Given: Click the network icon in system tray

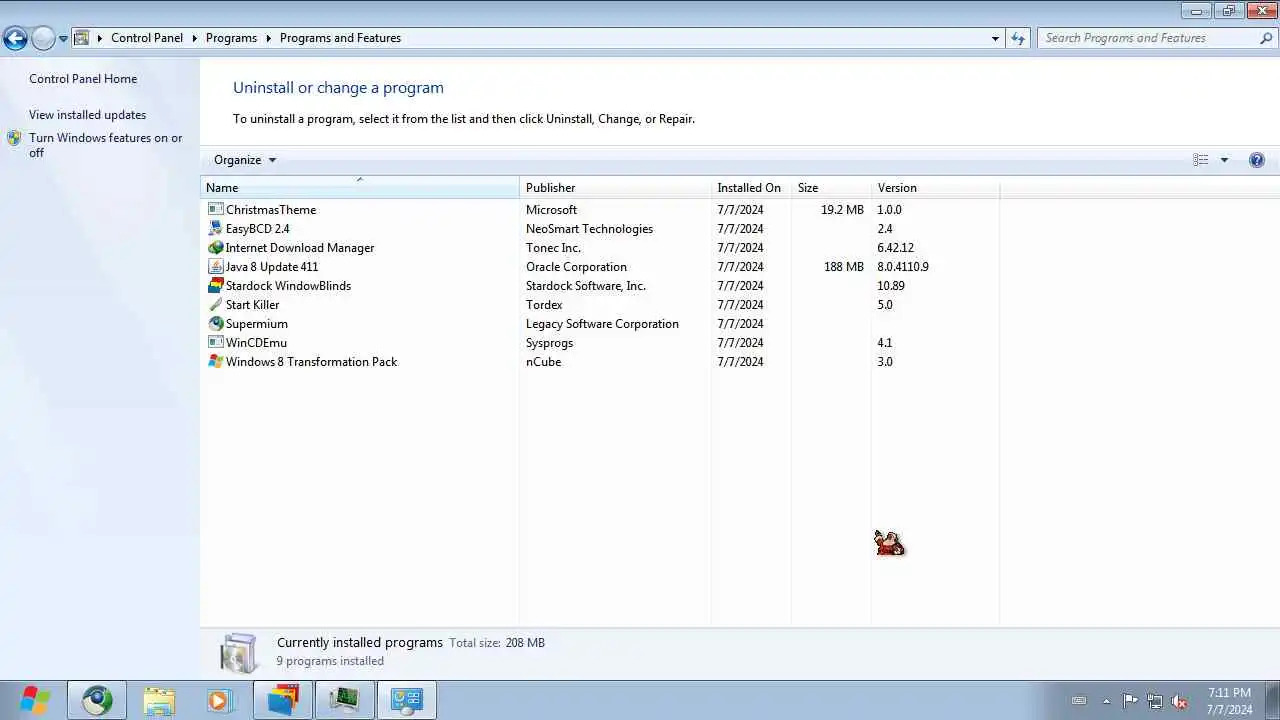Looking at the screenshot, I should (x=1155, y=701).
